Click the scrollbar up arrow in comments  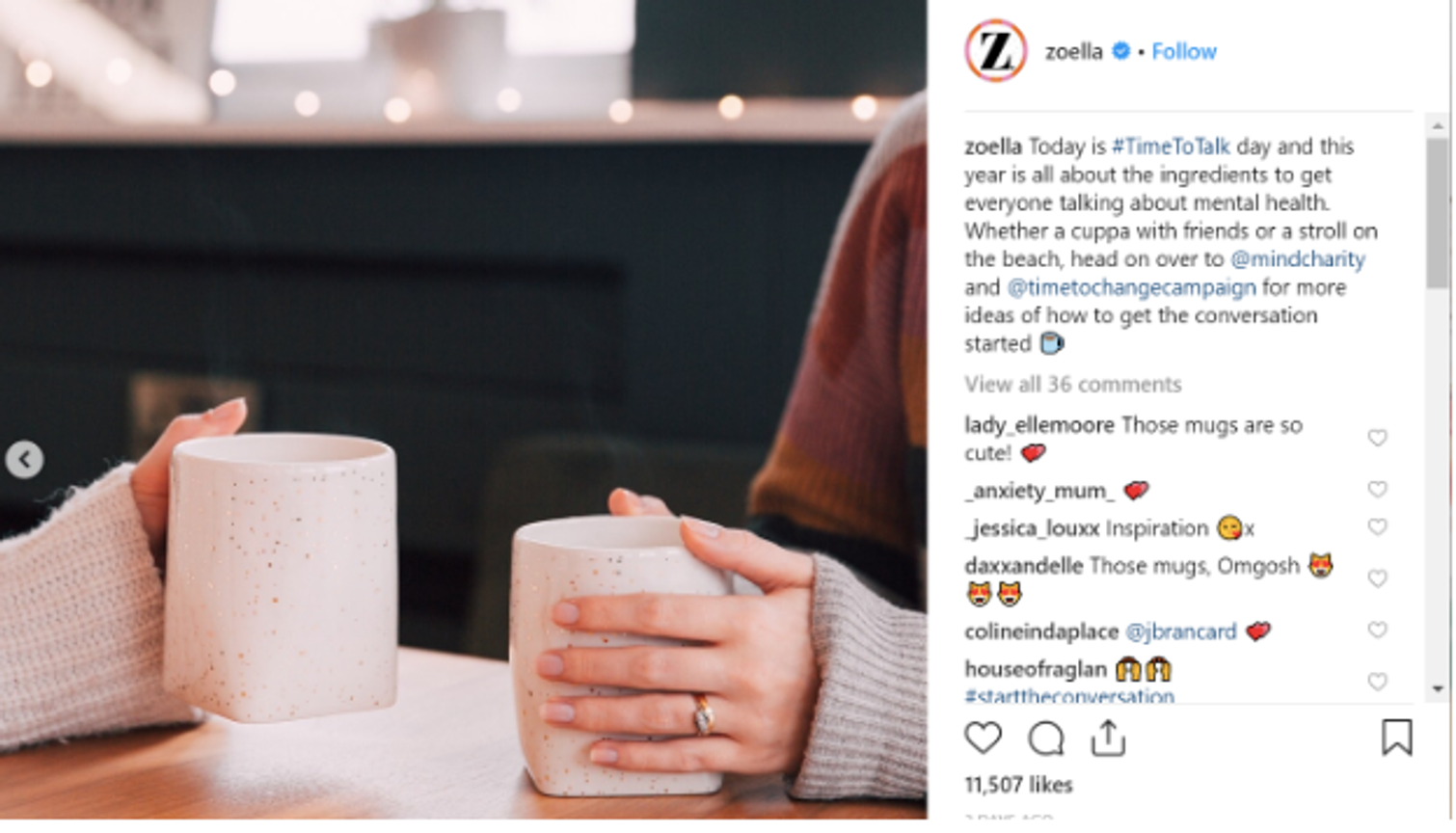pos(1438,125)
